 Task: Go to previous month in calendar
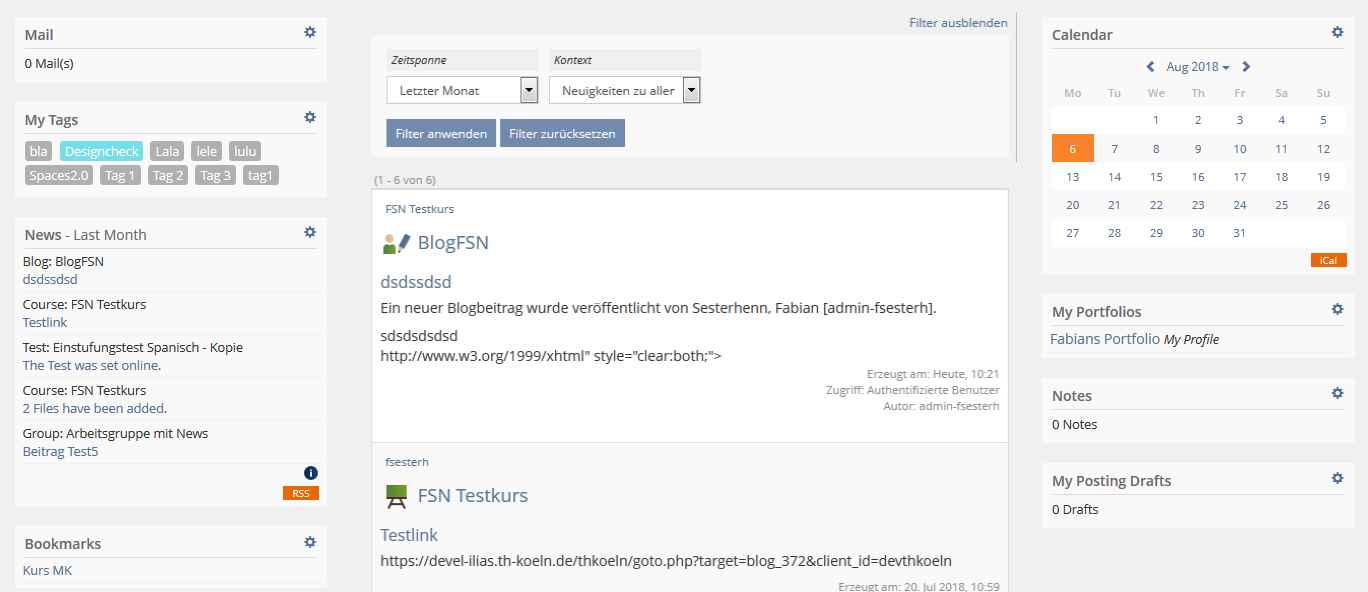pyautogui.click(x=1151, y=67)
